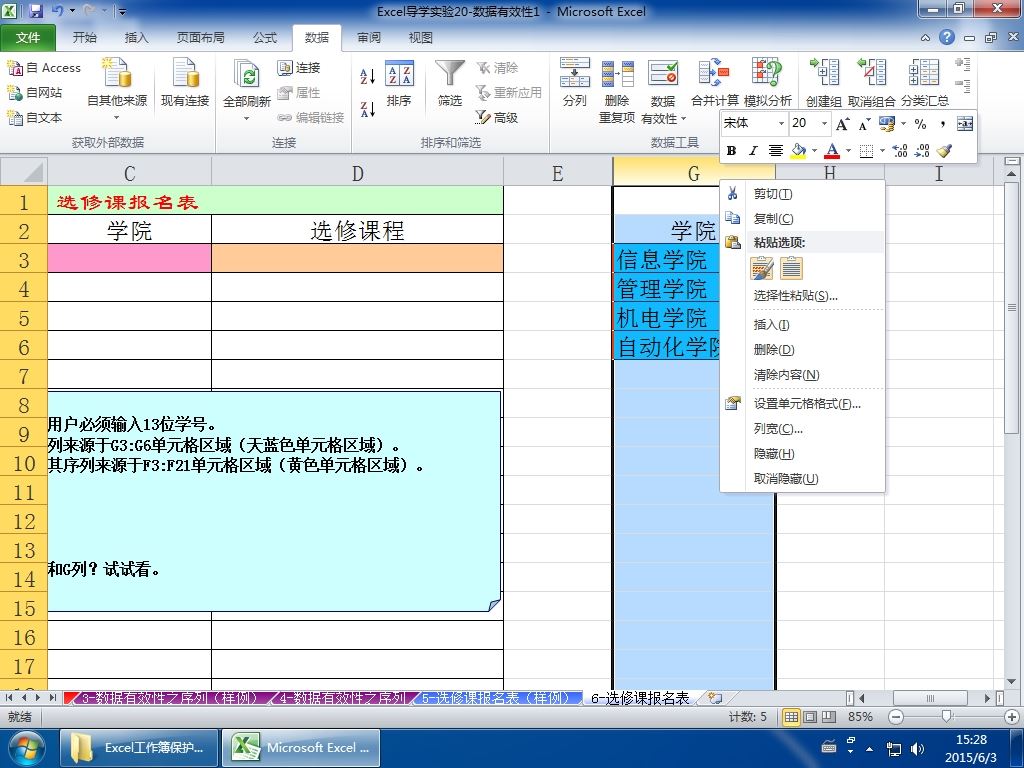Viewport: 1024px width, 768px height.
Task: Click the From Access import icon
Action: coord(14,67)
